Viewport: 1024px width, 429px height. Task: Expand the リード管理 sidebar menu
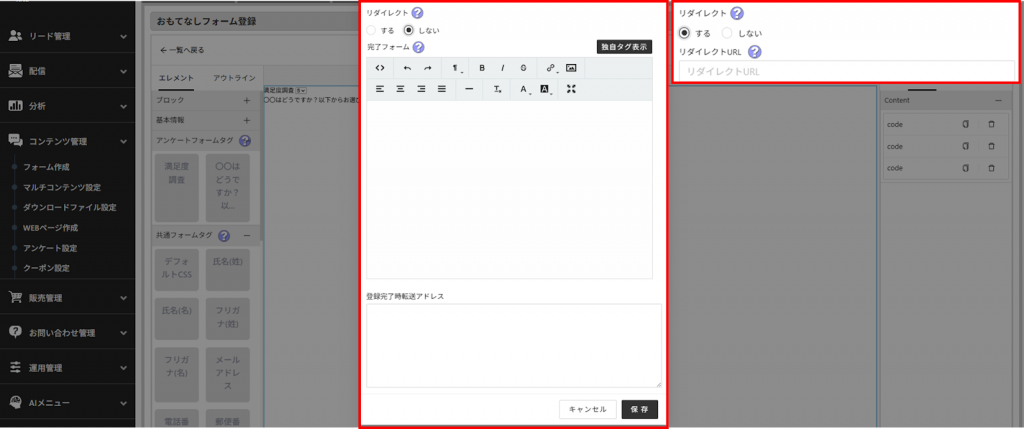point(67,36)
